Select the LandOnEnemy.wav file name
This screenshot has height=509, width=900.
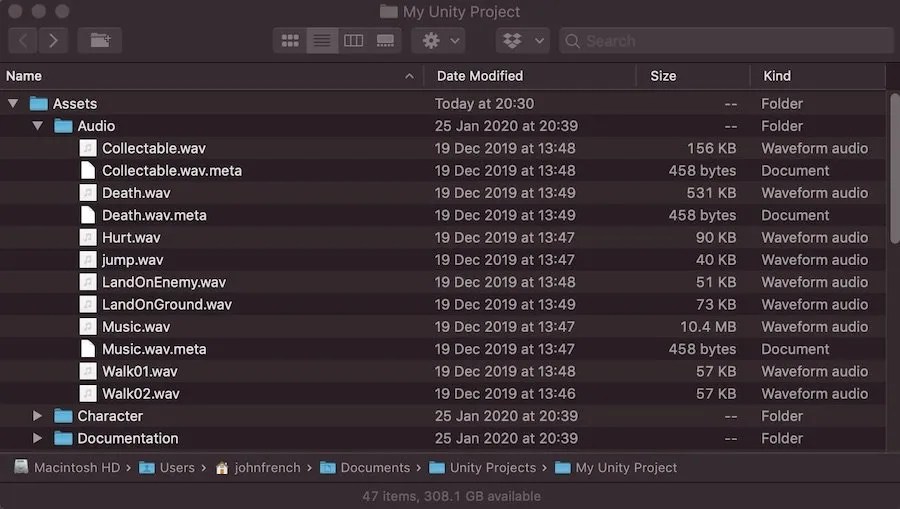(164, 282)
